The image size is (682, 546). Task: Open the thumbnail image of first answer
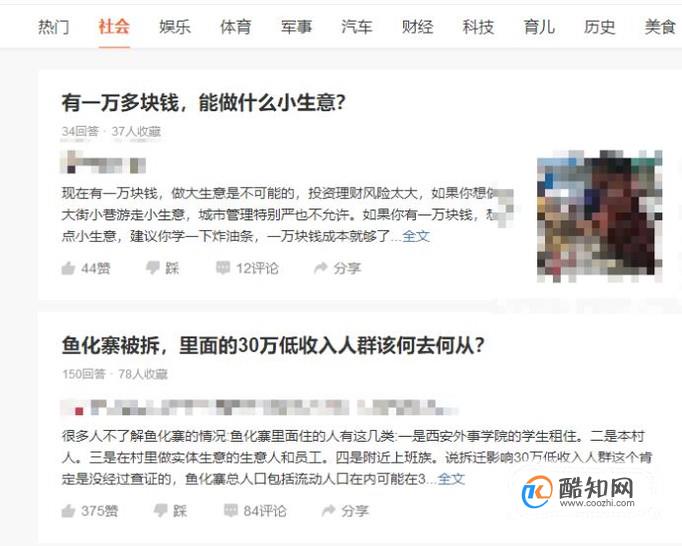point(600,216)
